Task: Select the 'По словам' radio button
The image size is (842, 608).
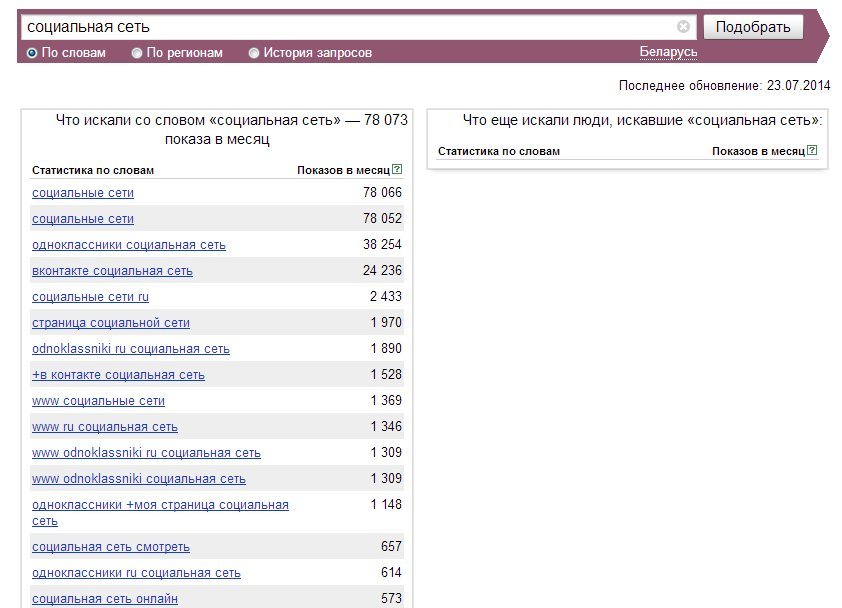Action: pyautogui.click(x=32, y=53)
